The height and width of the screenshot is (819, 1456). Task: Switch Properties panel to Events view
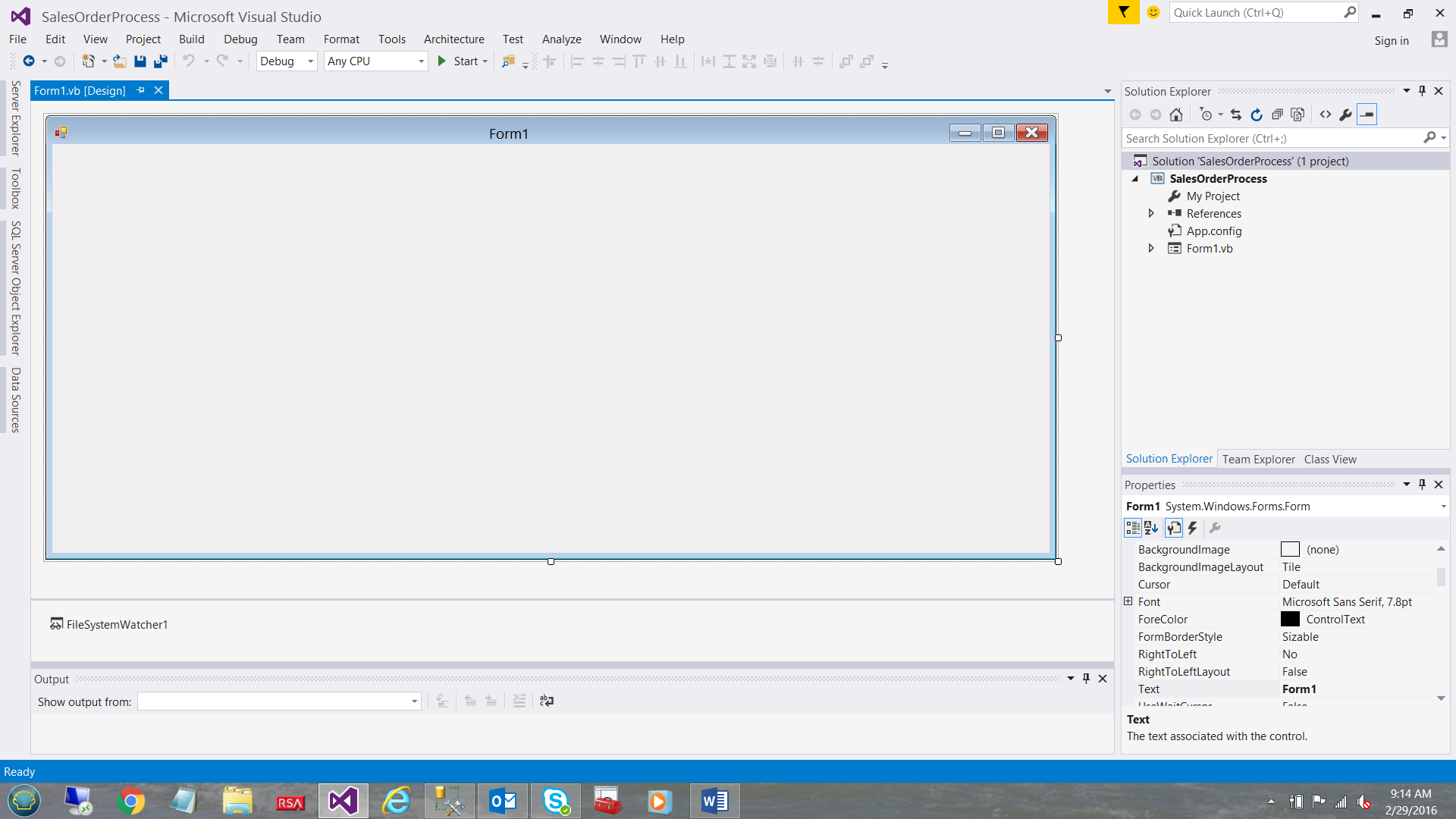[1191, 528]
